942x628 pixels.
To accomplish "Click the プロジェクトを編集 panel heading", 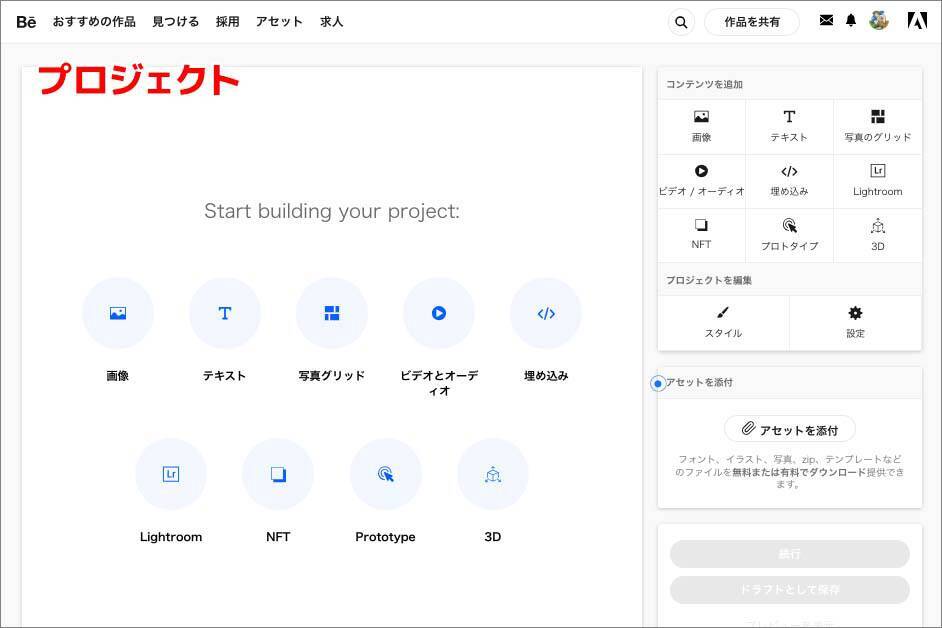I will coord(709,280).
